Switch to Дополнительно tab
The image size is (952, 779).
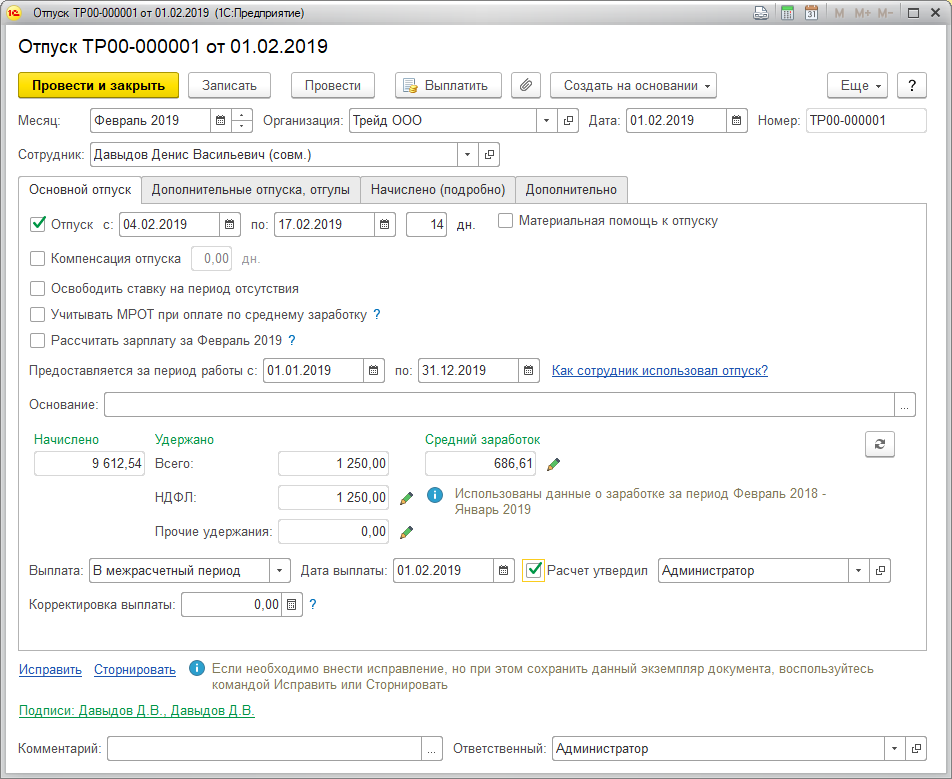571,190
